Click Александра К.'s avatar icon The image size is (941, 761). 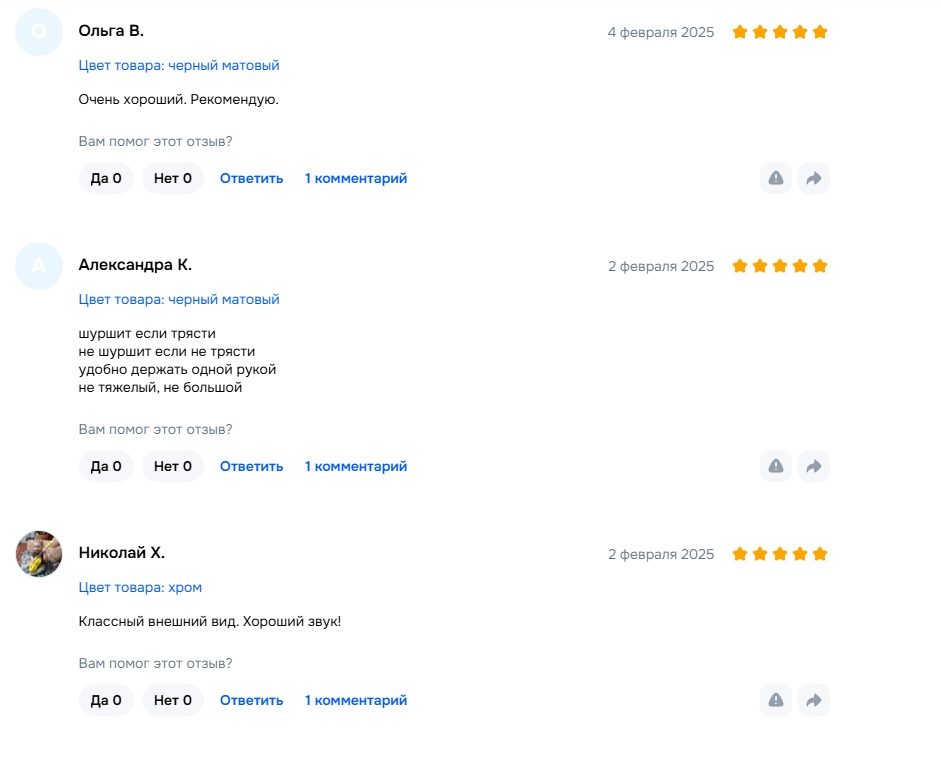click(39, 266)
